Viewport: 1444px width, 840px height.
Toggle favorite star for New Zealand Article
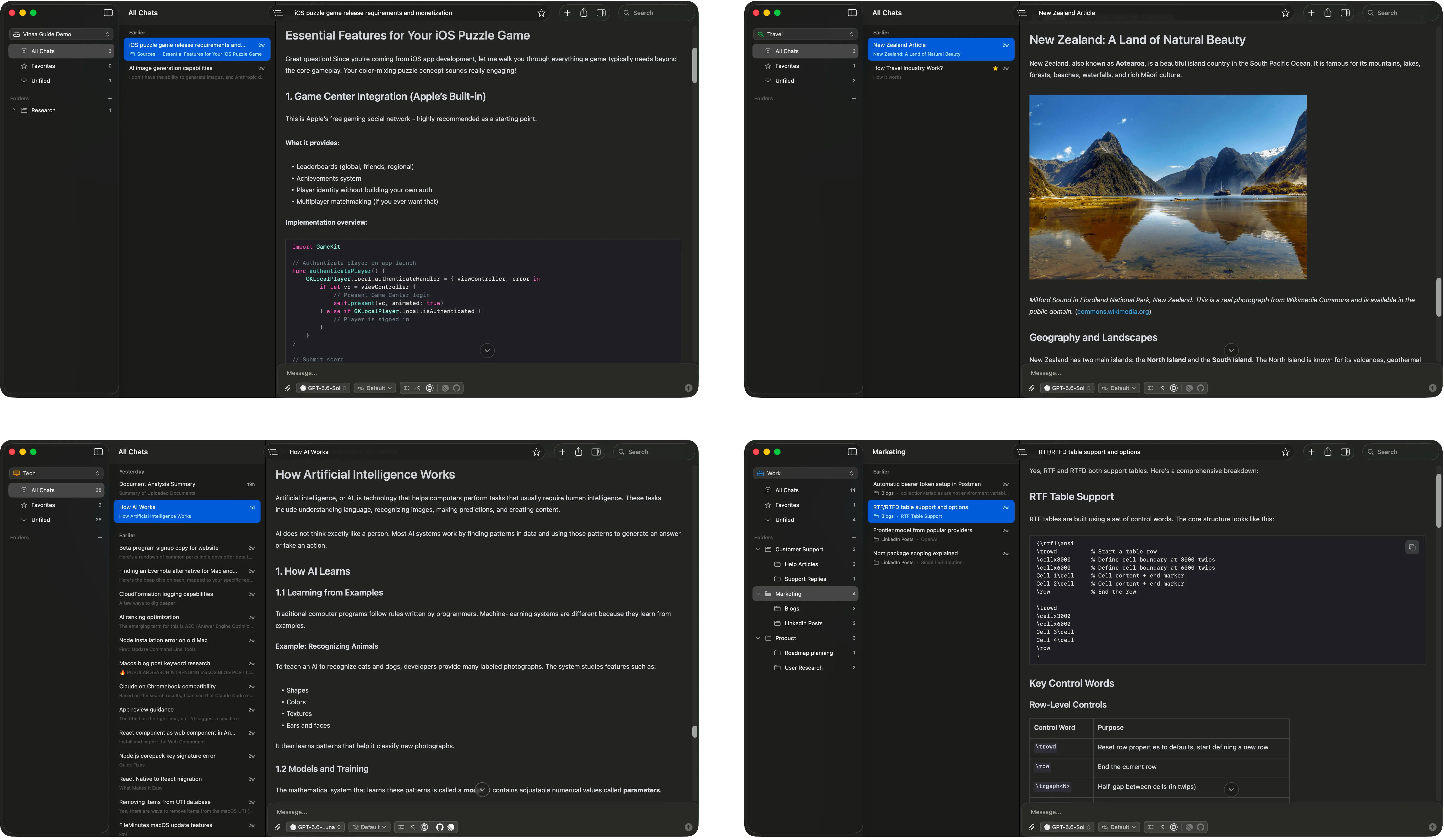click(1285, 13)
